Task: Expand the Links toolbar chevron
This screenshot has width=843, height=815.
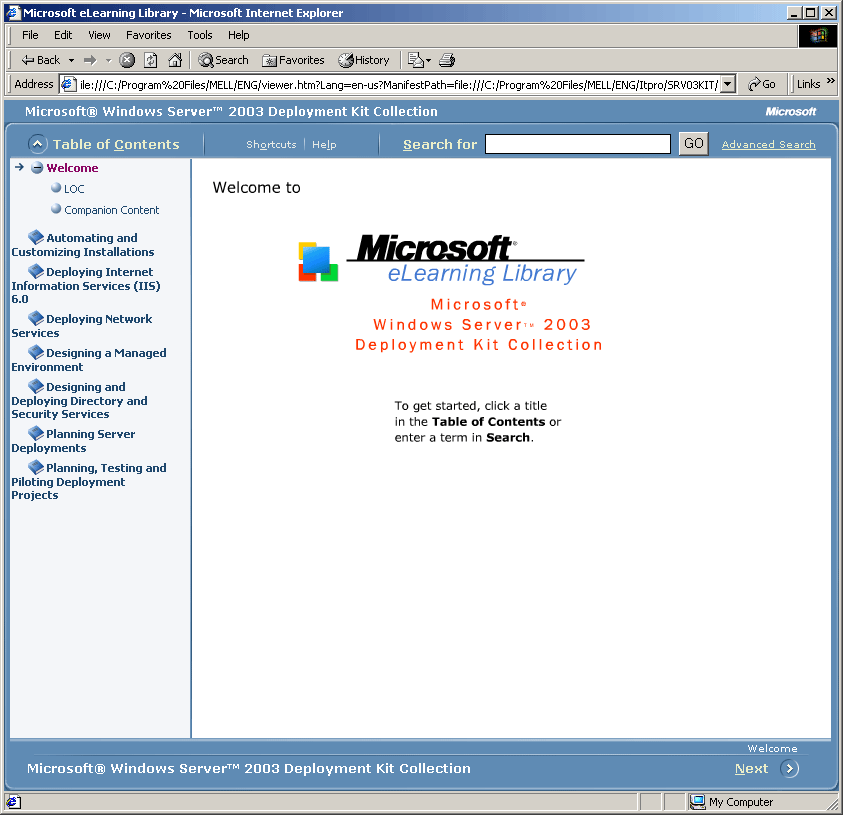Action: [831, 81]
